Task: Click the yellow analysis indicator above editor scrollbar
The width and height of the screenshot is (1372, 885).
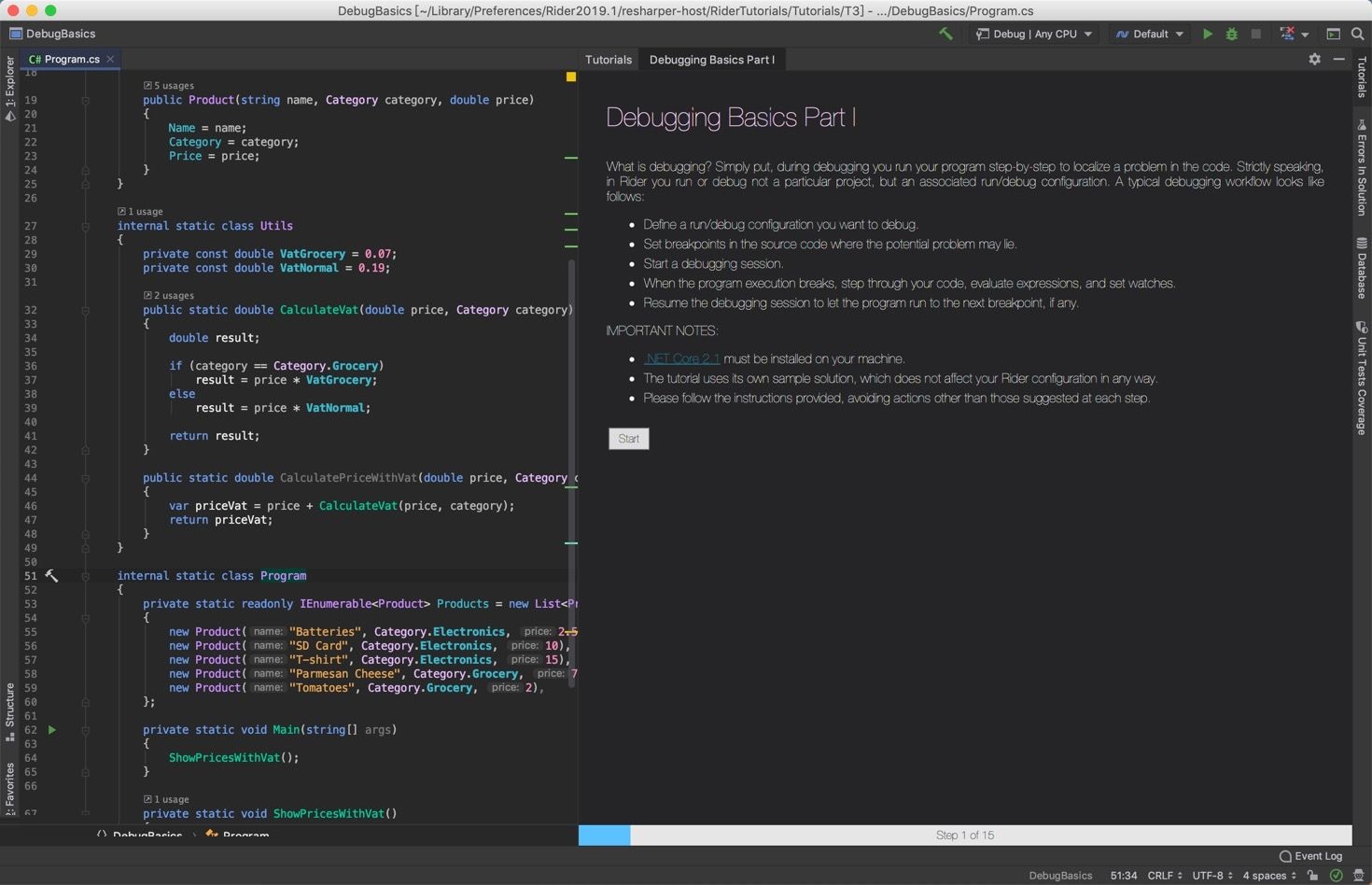Action: point(571,77)
